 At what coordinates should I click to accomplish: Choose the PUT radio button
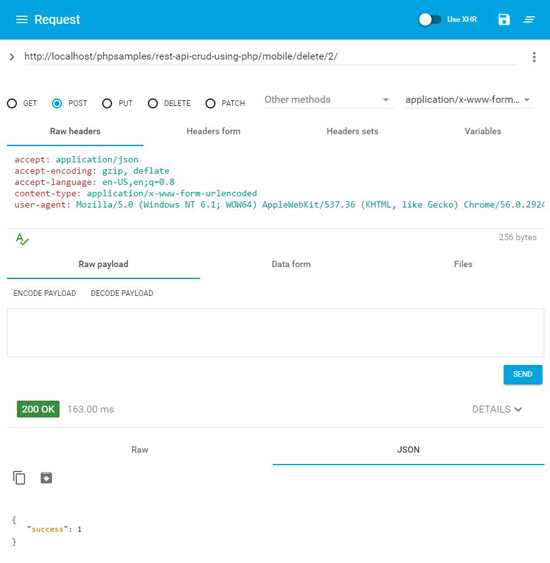(107, 103)
